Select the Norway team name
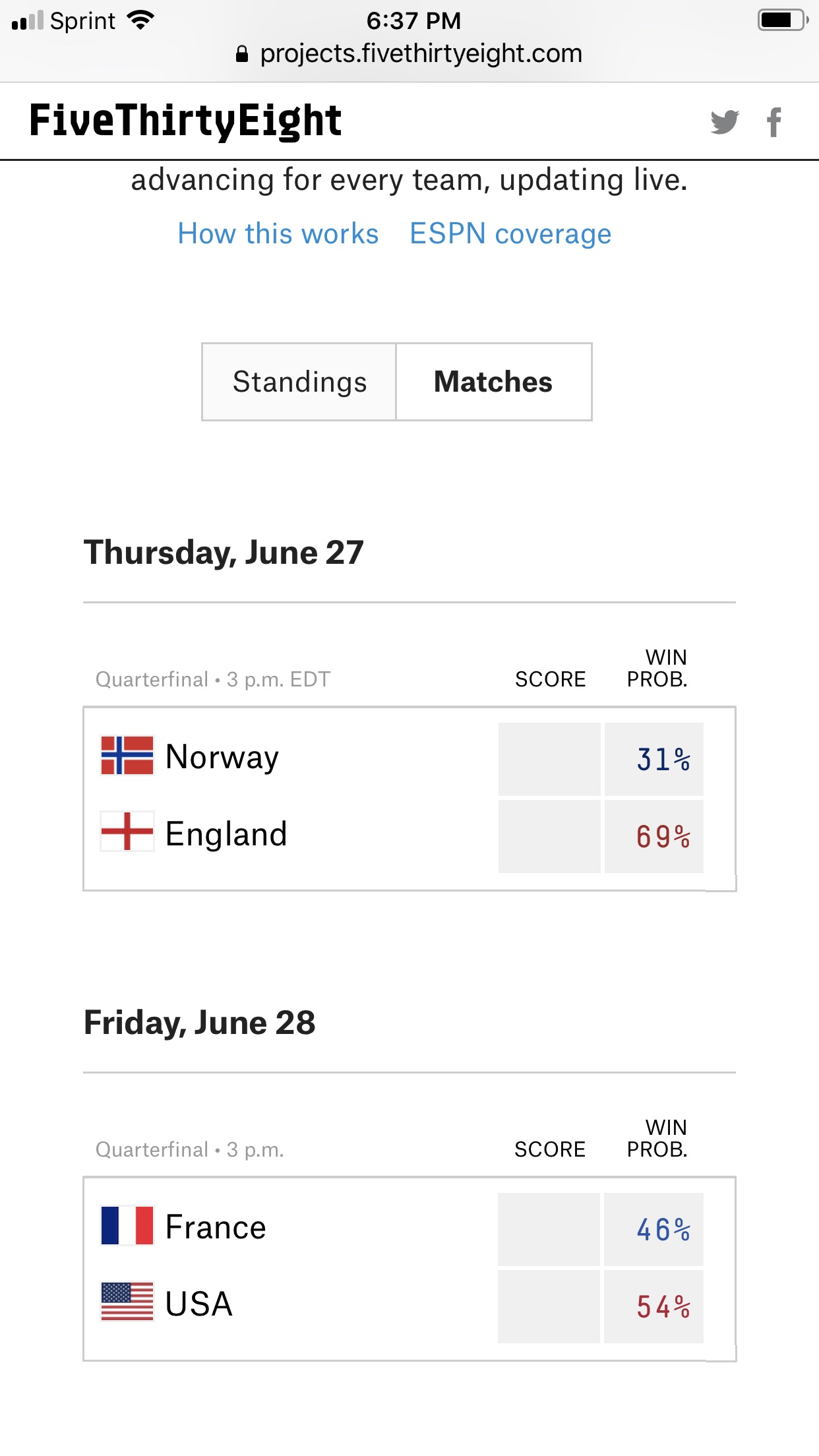The height and width of the screenshot is (1456, 819). click(222, 757)
